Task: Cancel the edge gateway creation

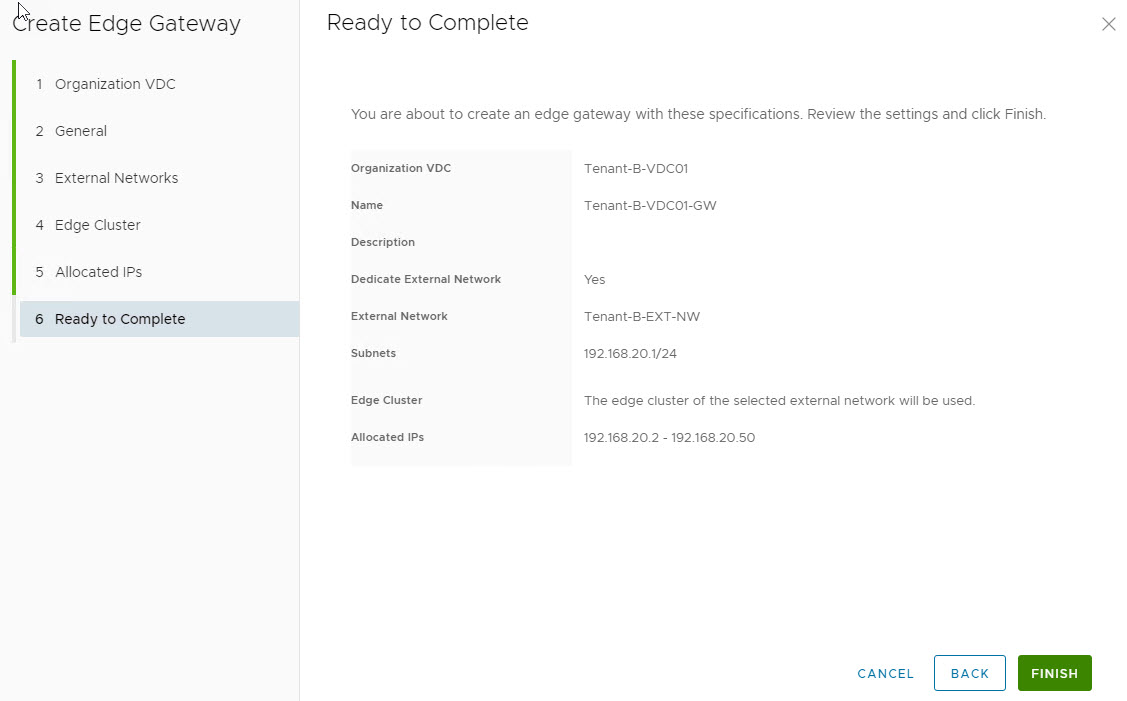Action: pyautogui.click(x=885, y=673)
